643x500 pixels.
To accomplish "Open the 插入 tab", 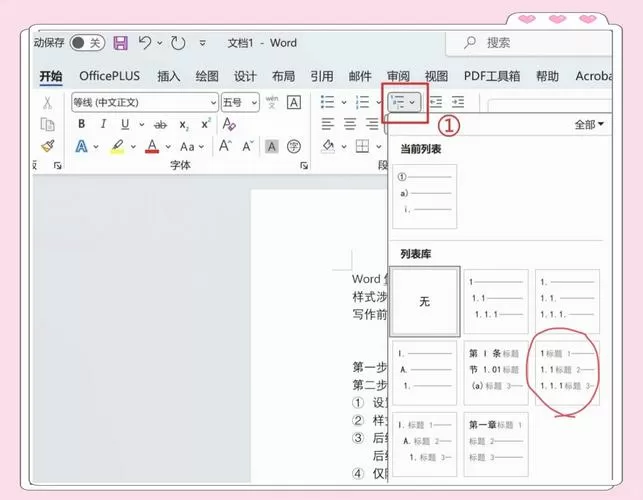I will (x=169, y=76).
